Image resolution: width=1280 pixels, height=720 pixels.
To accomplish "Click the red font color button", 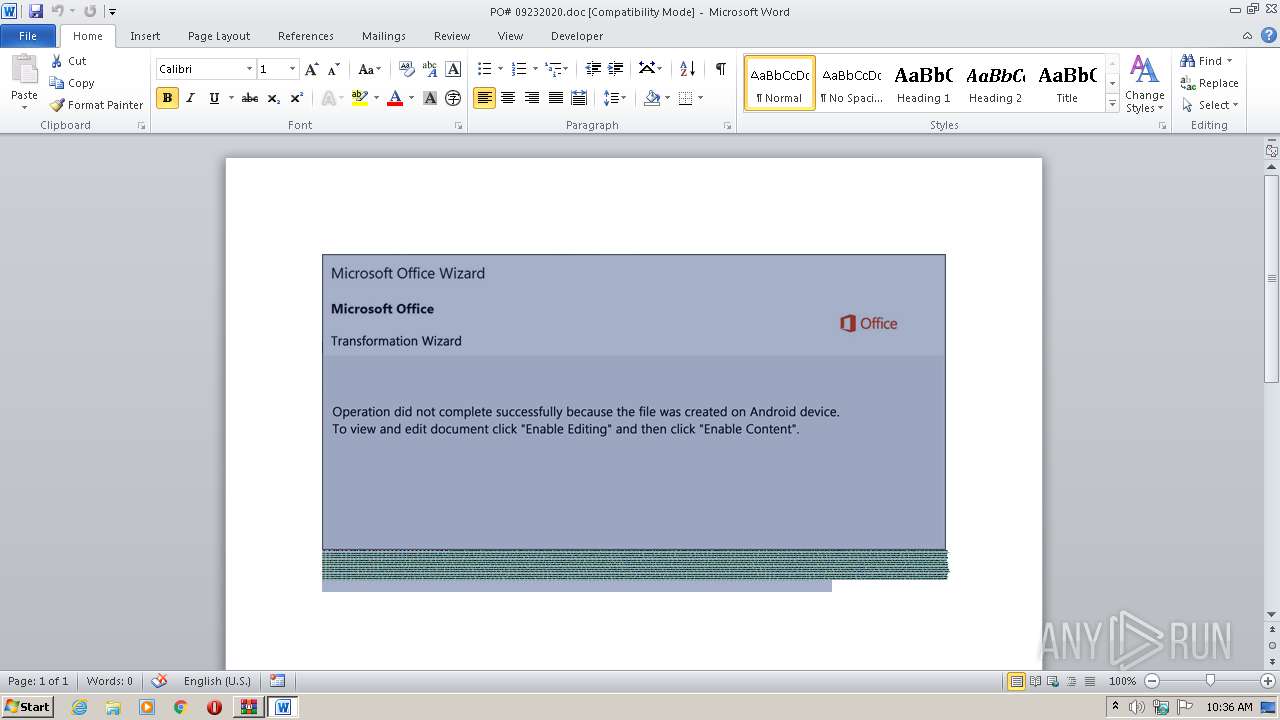I will click(395, 98).
